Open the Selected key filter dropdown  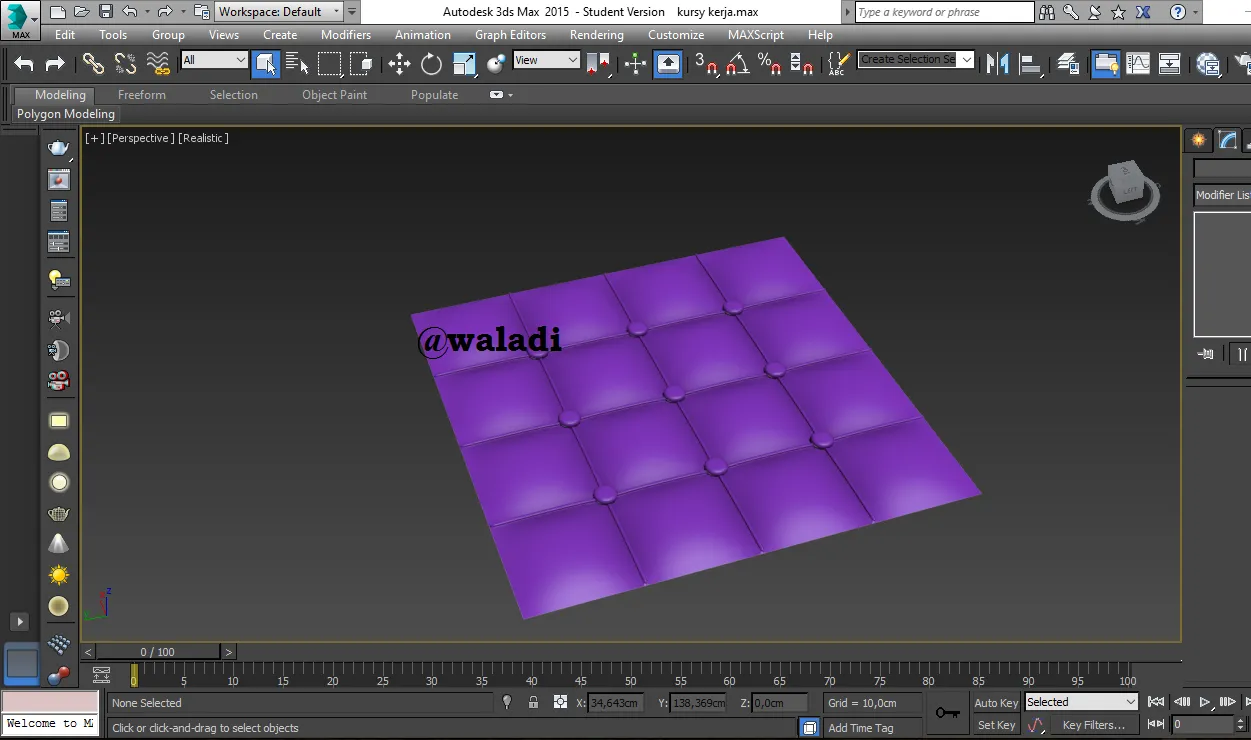(1081, 702)
